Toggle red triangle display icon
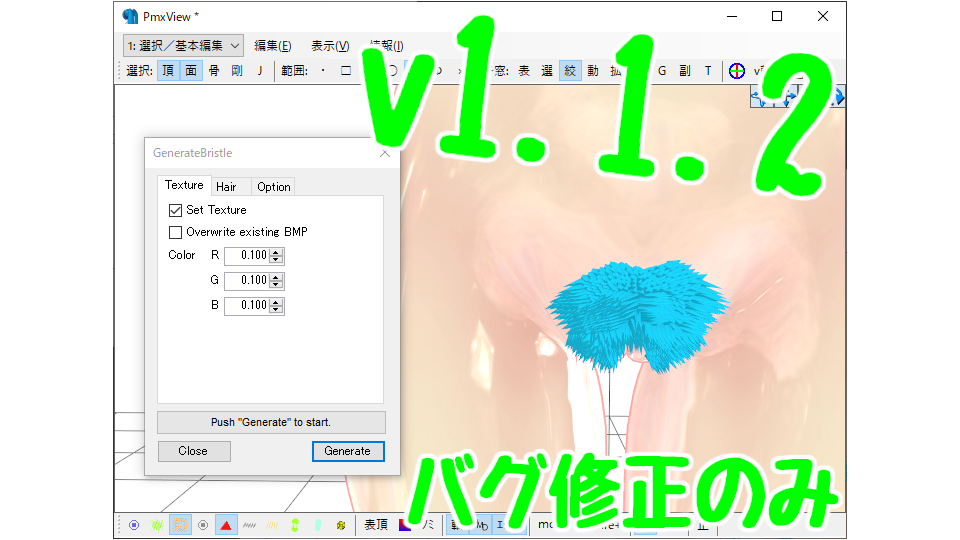 coord(226,525)
